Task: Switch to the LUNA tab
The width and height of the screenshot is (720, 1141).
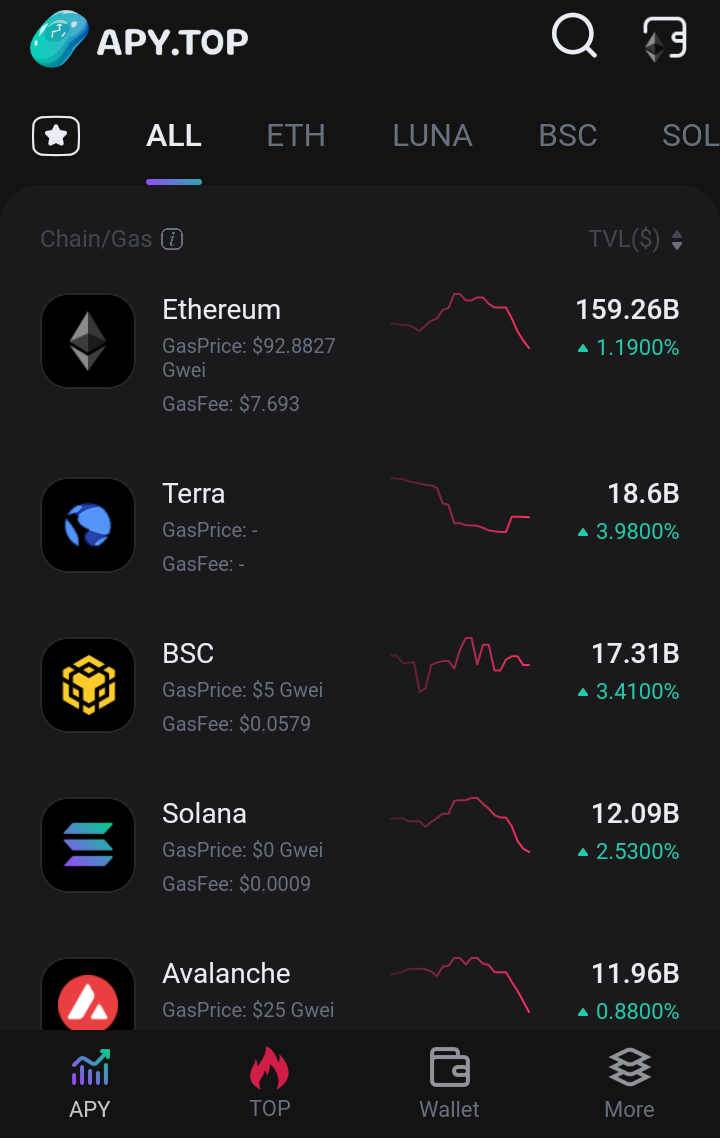Action: click(432, 136)
